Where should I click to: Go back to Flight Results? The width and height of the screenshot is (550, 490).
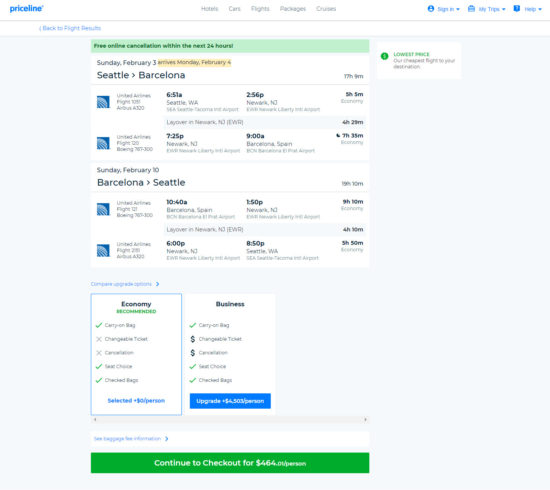pyautogui.click(x=70, y=28)
